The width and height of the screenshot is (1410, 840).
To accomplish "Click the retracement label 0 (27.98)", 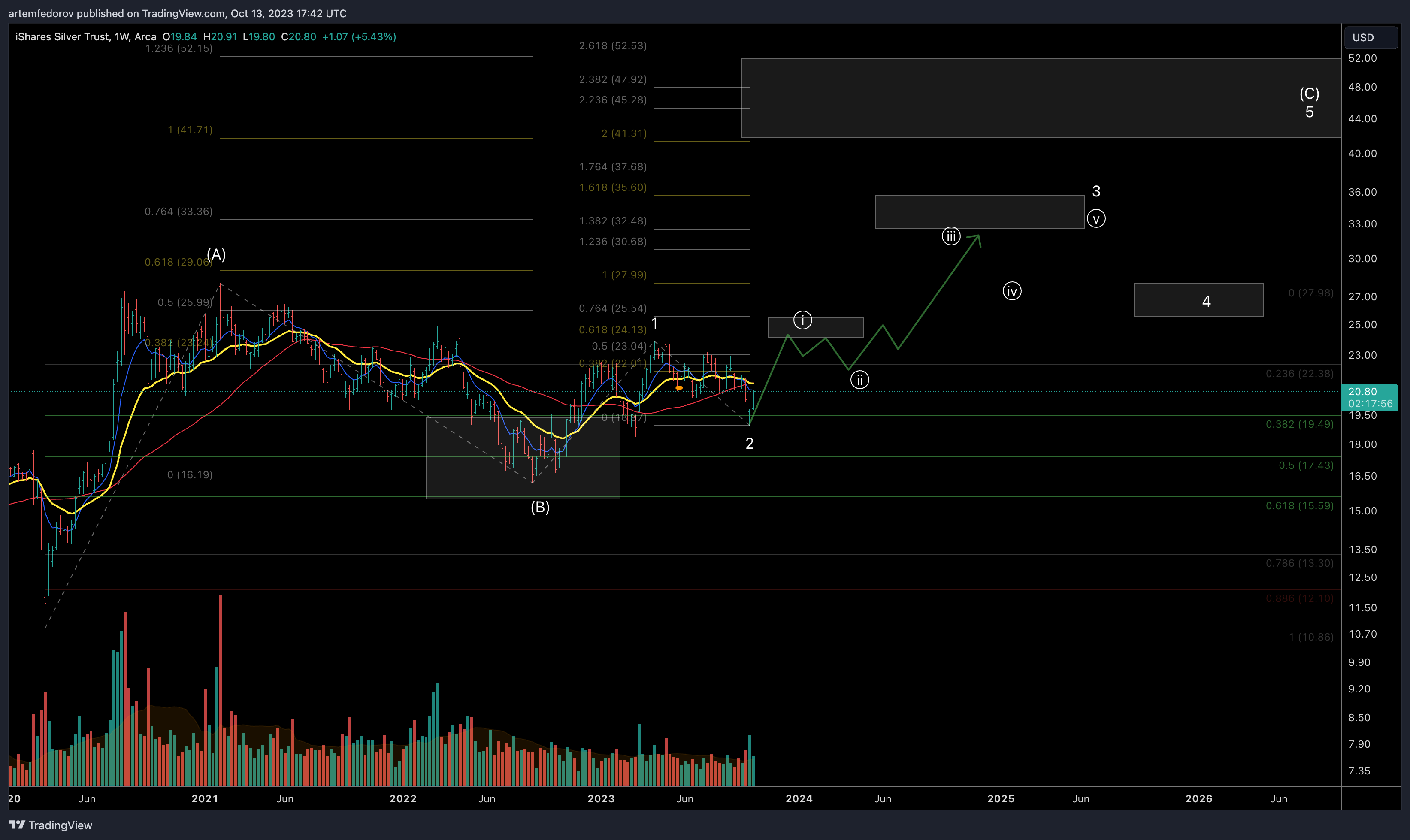I will coord(1311,293).
